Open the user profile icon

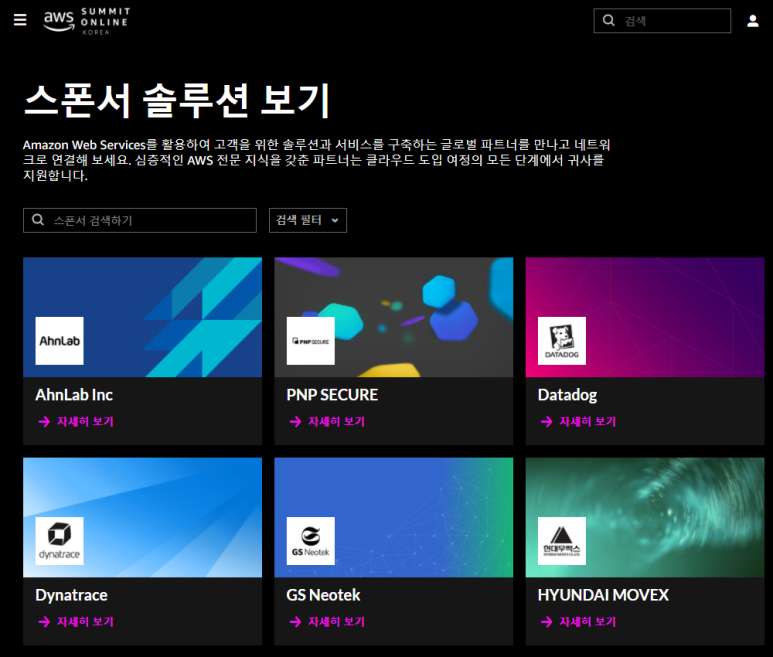753,21
